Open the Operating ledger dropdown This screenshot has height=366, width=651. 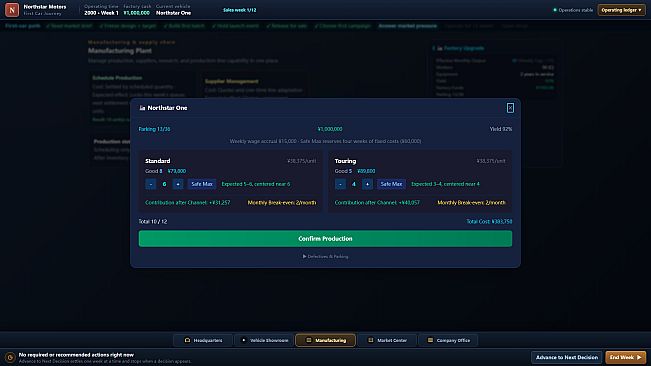pos(621,10)
